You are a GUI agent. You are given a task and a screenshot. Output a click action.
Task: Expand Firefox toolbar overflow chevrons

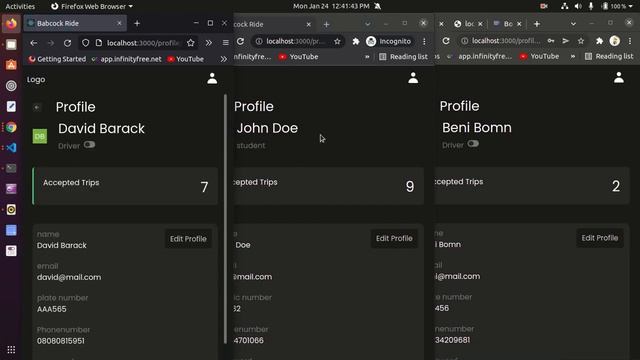pos(209,43)
